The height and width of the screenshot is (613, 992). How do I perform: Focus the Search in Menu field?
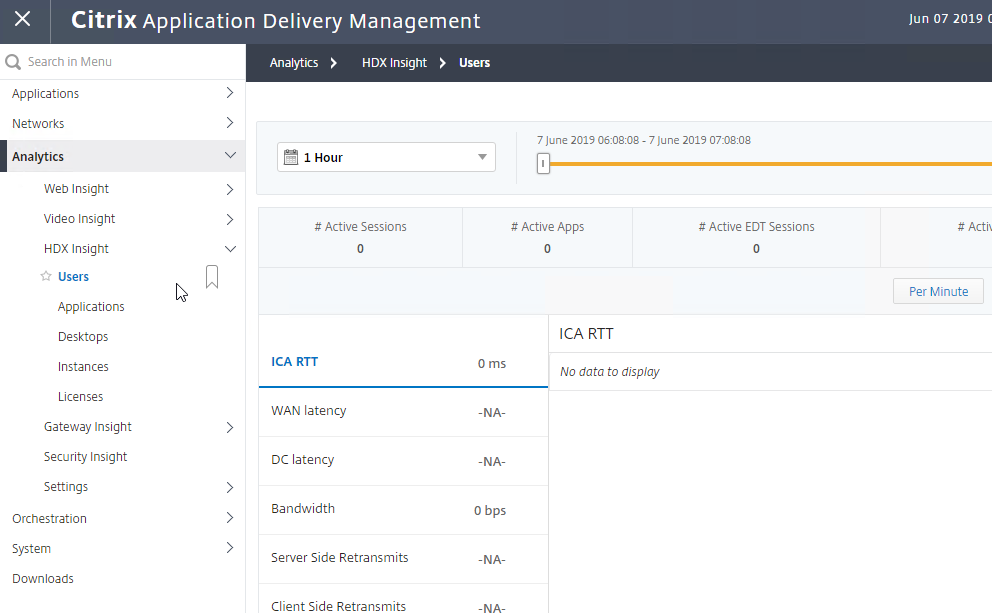[123, 62]
